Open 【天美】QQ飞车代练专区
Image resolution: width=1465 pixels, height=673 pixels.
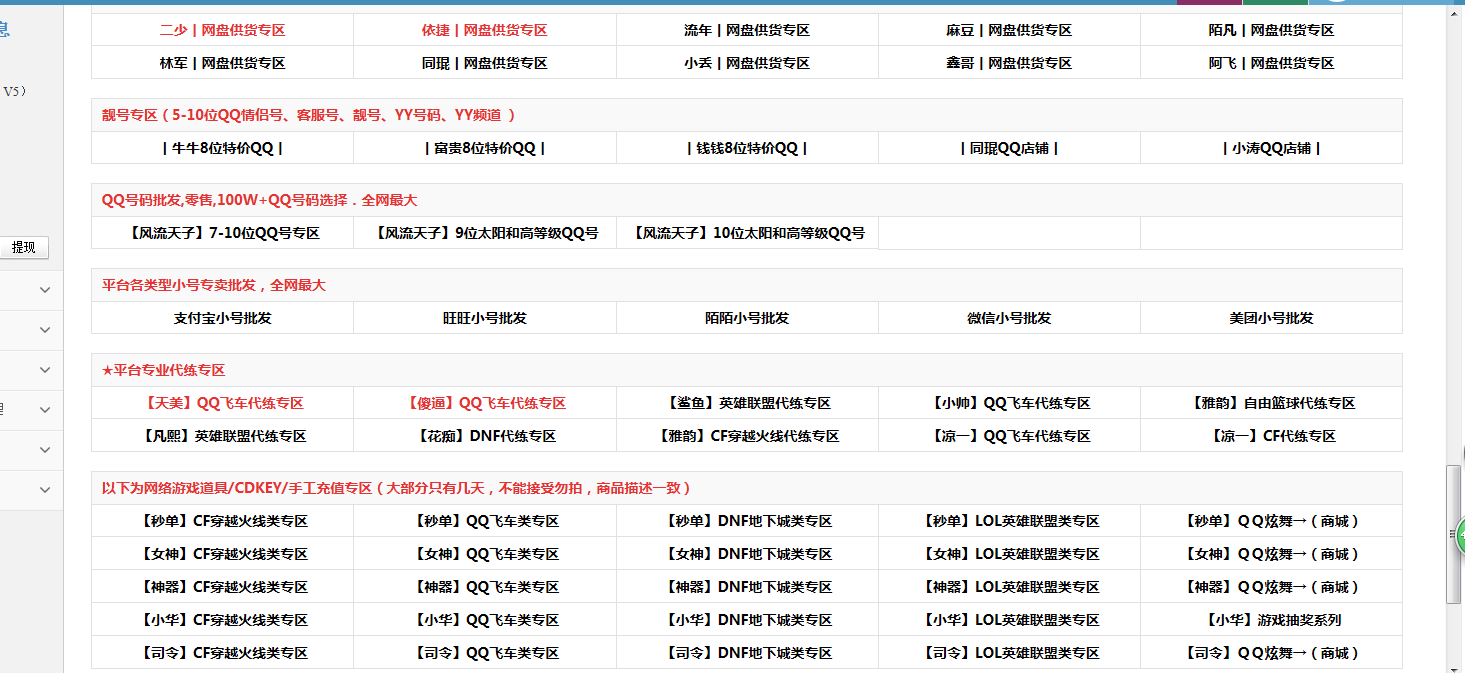222,403
